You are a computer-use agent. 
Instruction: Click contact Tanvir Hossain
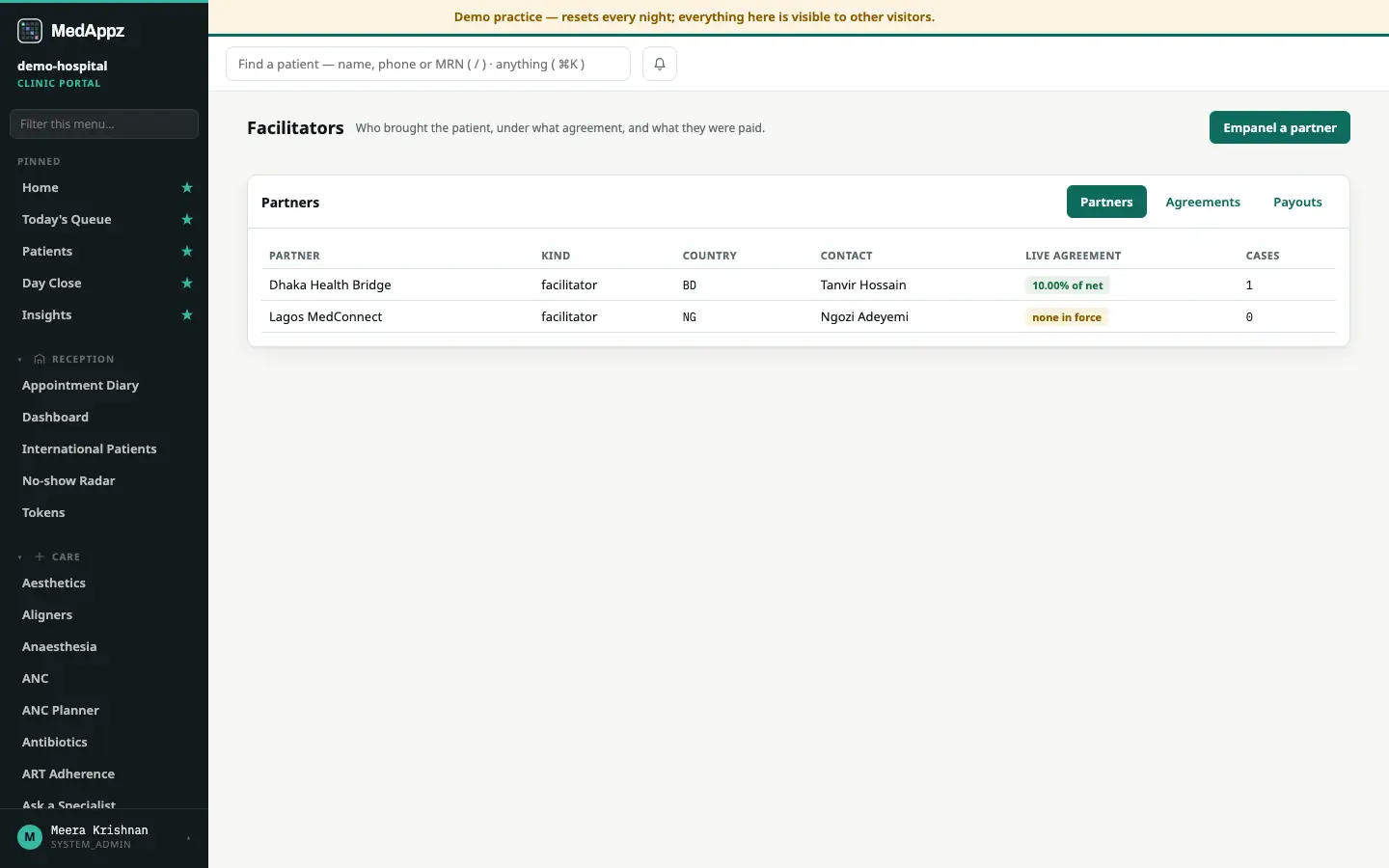click(863, 285)
